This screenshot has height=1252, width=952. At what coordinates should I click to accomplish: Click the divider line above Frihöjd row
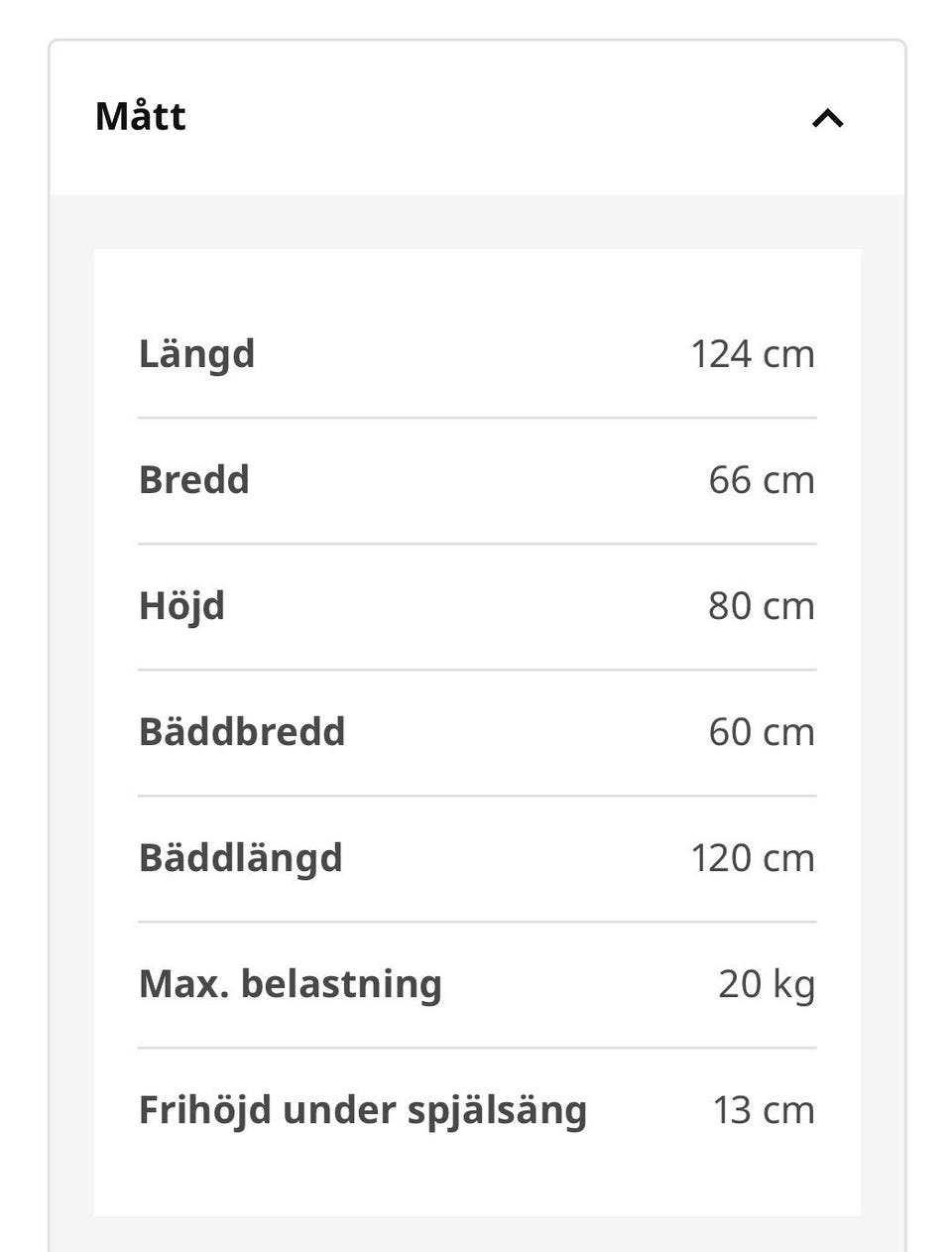coord(477,1048)
